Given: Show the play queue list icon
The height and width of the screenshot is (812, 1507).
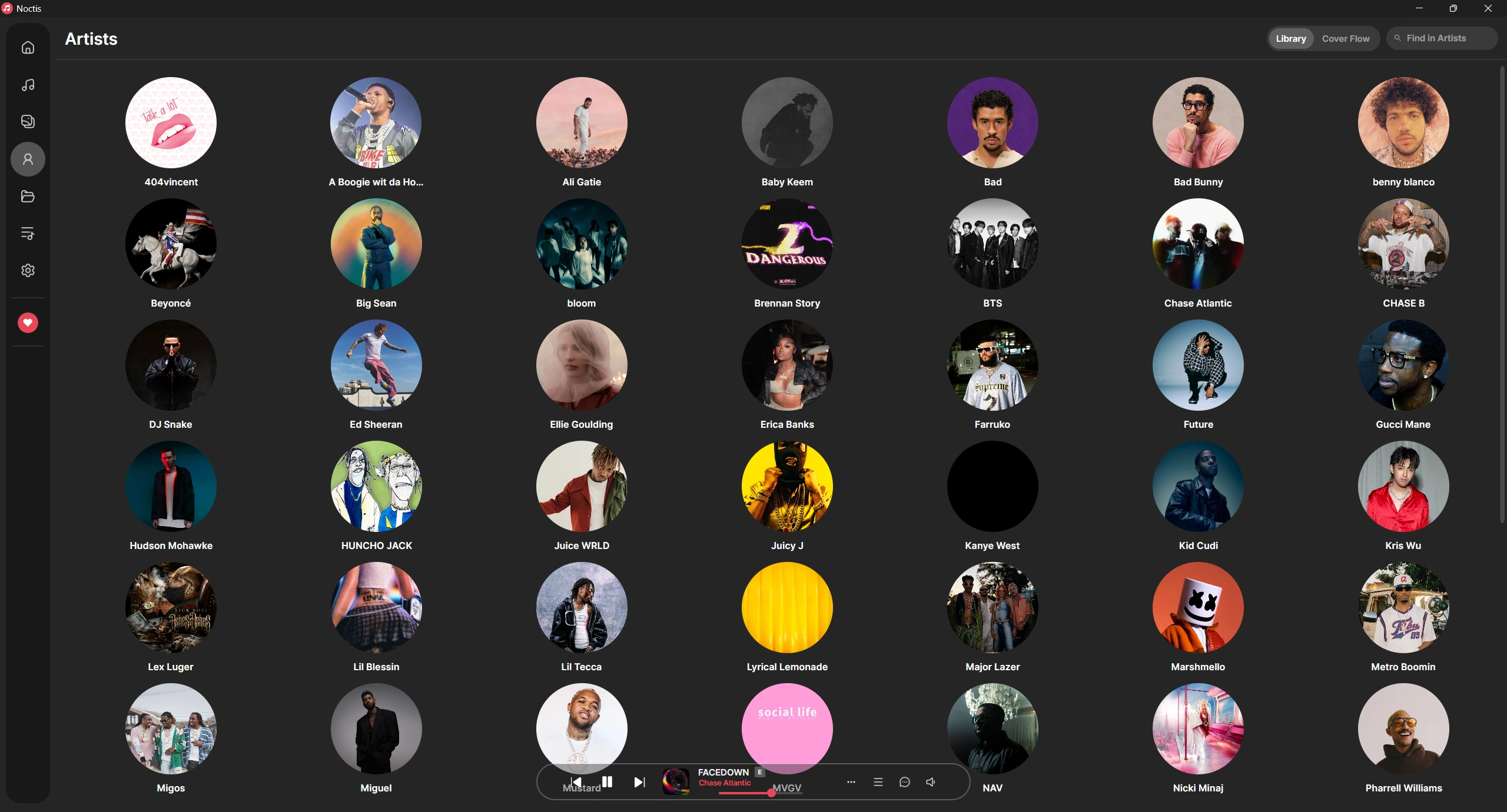Looking at the screenshot, I should click(x=878, y=782).
